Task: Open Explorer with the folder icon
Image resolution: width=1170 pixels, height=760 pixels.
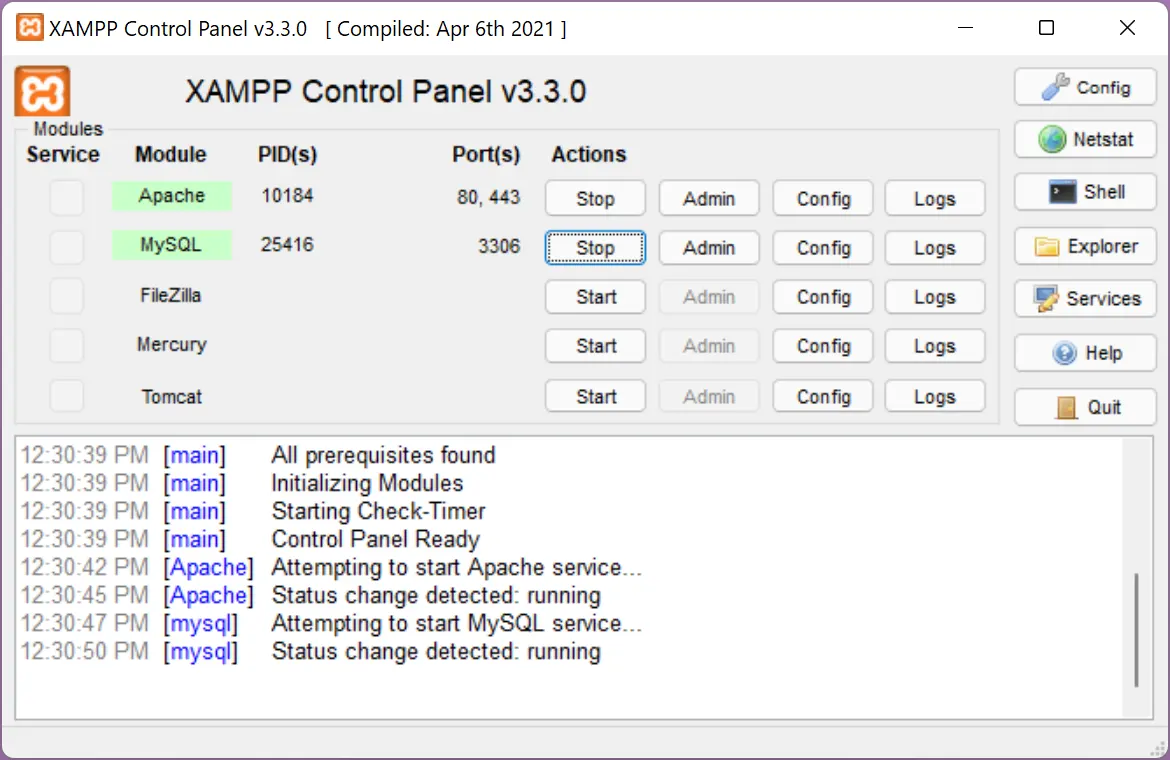Action: 1047,247
